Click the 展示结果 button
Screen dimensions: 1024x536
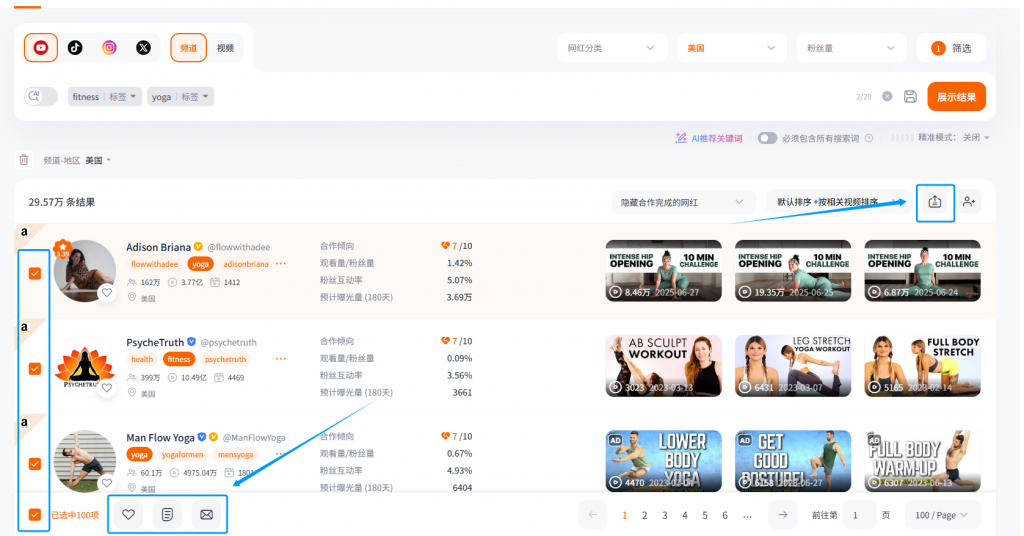[956, 97]
